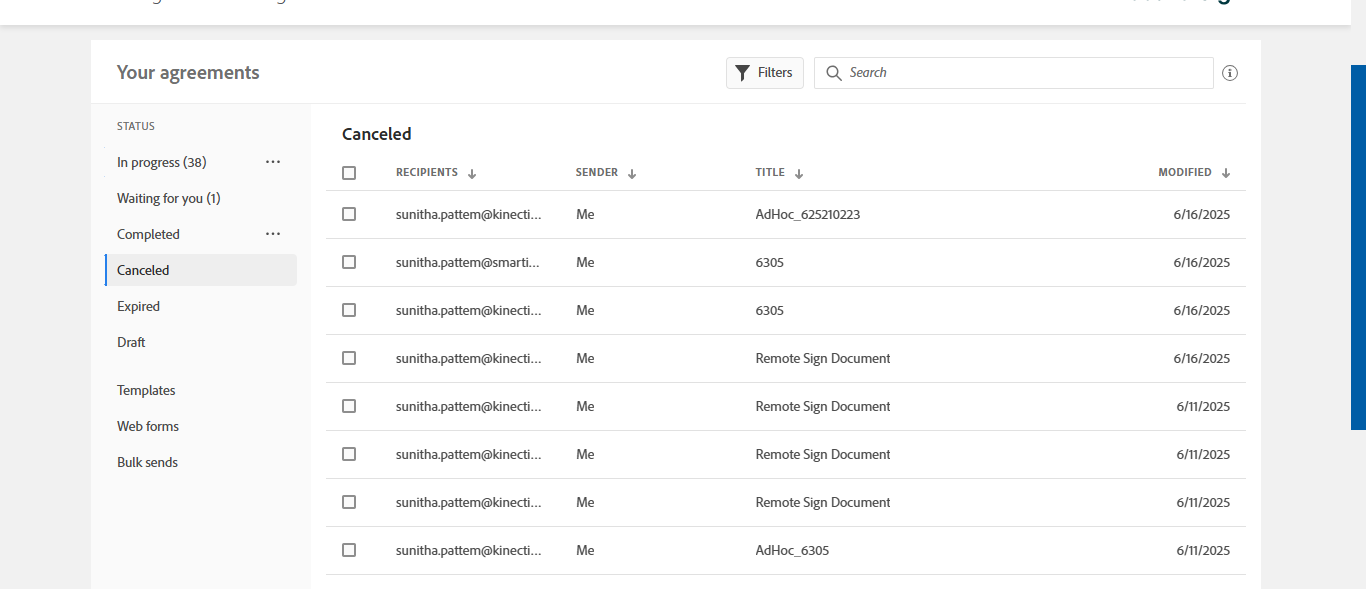Click the info icon beside search
The height and width of the screenshot is (589, 1366).
[1230, 73]
